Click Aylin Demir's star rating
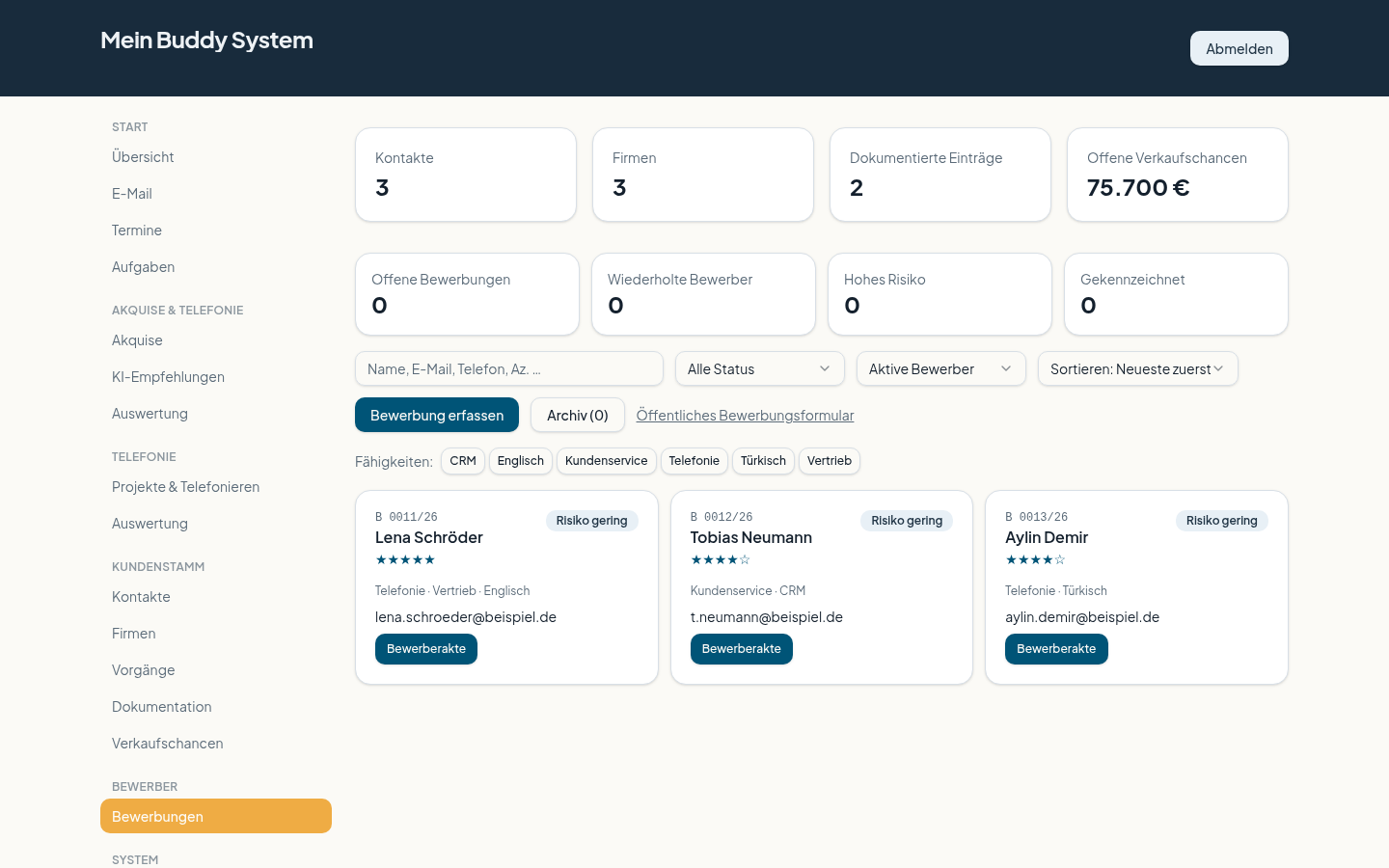Viewport: 1389px width, 868px height. pyautogui.click(x=1035, y=559)
